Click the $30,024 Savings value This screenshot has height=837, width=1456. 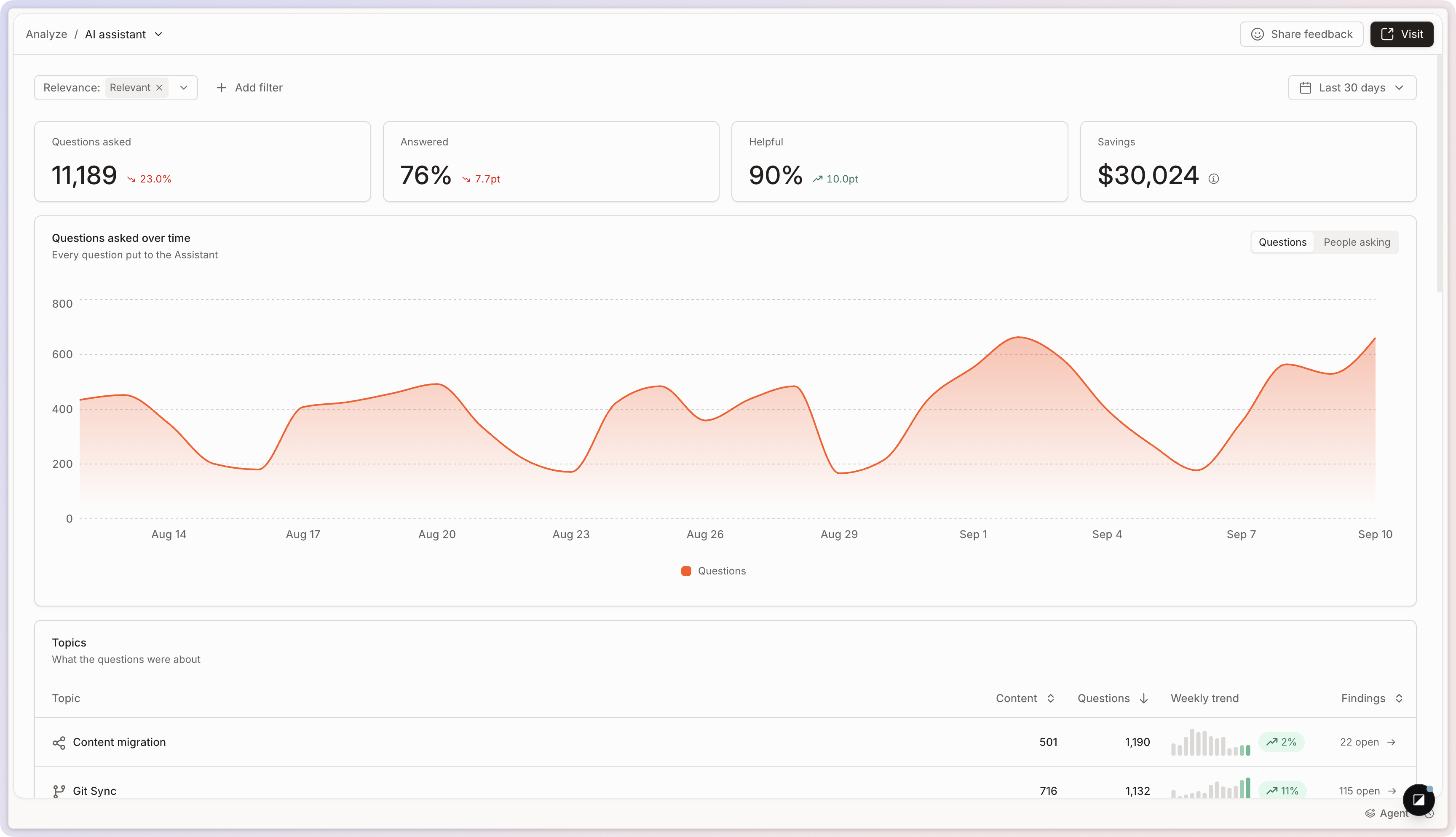(1148, 175)
